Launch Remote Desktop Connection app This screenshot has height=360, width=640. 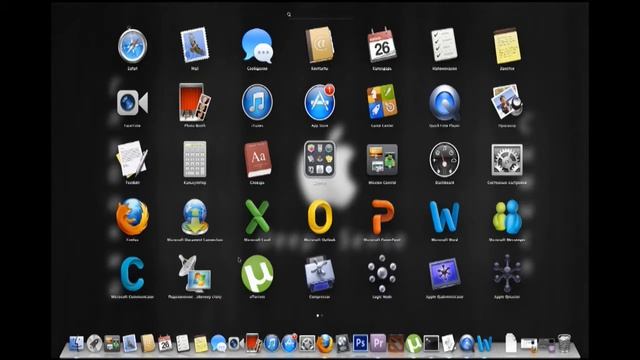click(x=195, y=273)
